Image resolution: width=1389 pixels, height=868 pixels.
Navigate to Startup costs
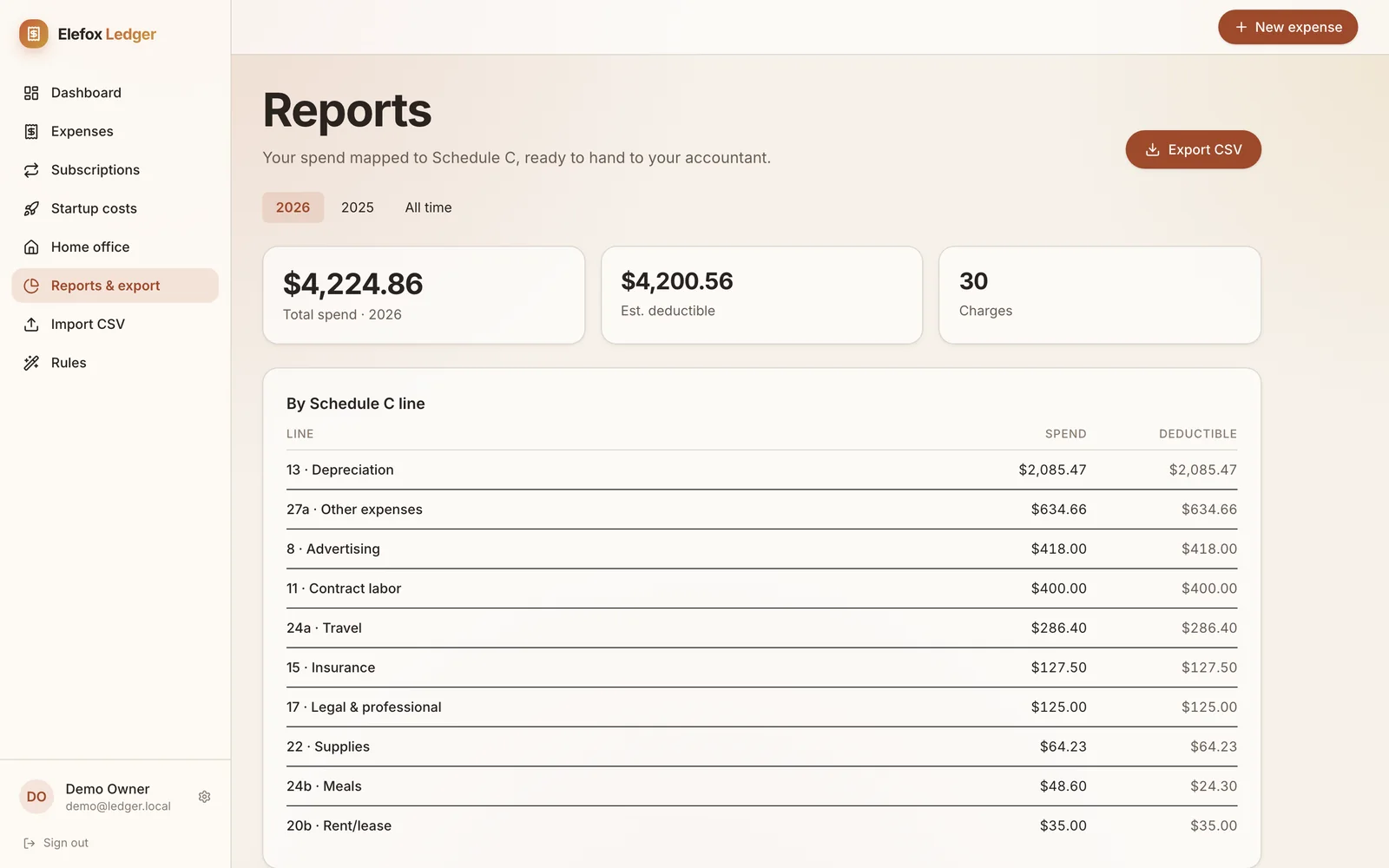click(x=115, y=208)
